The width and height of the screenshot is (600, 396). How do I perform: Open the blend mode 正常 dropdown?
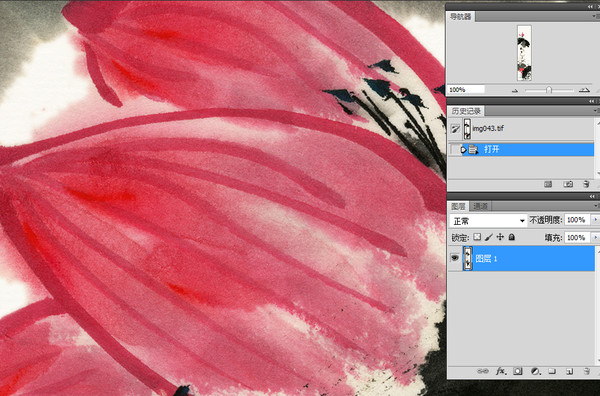click(x=488, y=221)
